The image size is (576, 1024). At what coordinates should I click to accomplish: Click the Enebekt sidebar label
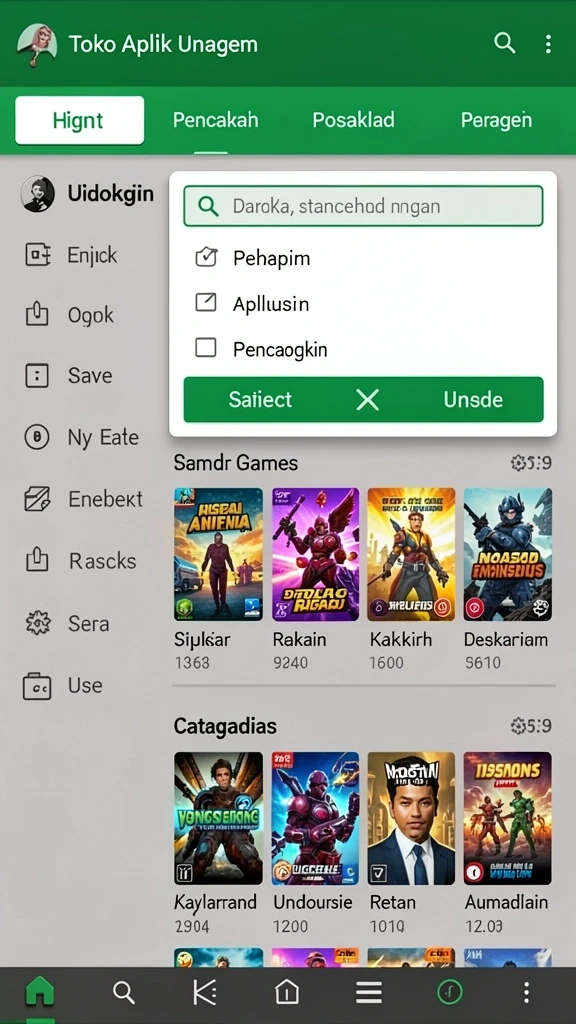coord(106,499)
